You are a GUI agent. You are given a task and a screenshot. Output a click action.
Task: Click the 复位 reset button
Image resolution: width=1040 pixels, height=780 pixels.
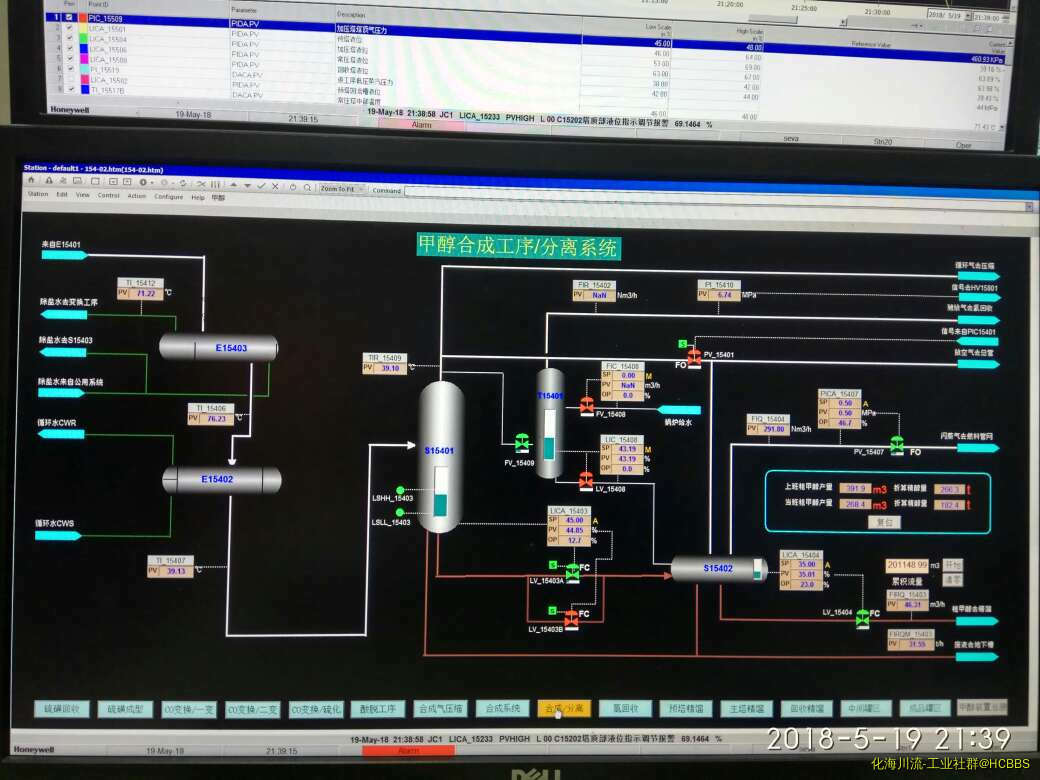(x=882, y=521)
